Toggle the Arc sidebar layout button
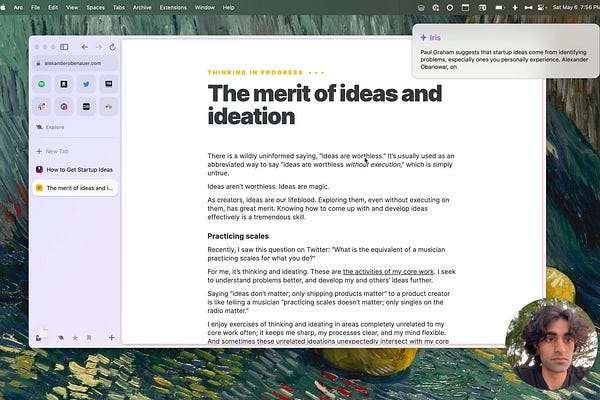 64,47
